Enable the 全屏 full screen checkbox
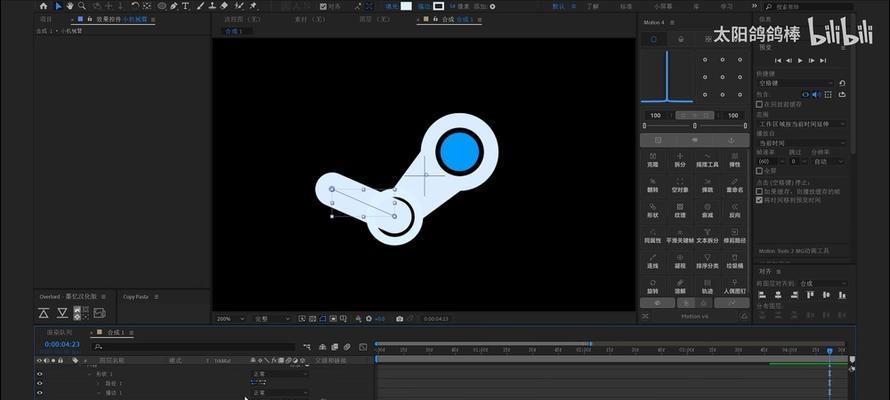The width and height of the screenshot is (890, 400). 759,170
